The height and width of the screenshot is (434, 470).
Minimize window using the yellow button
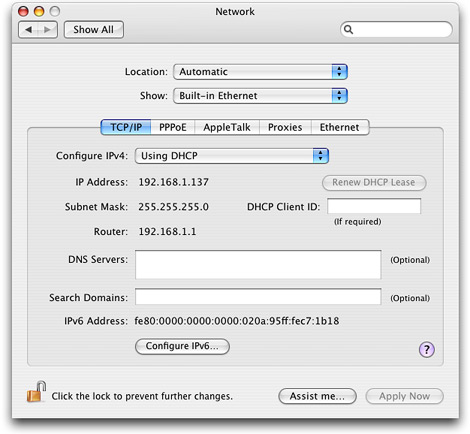point(39,12)
